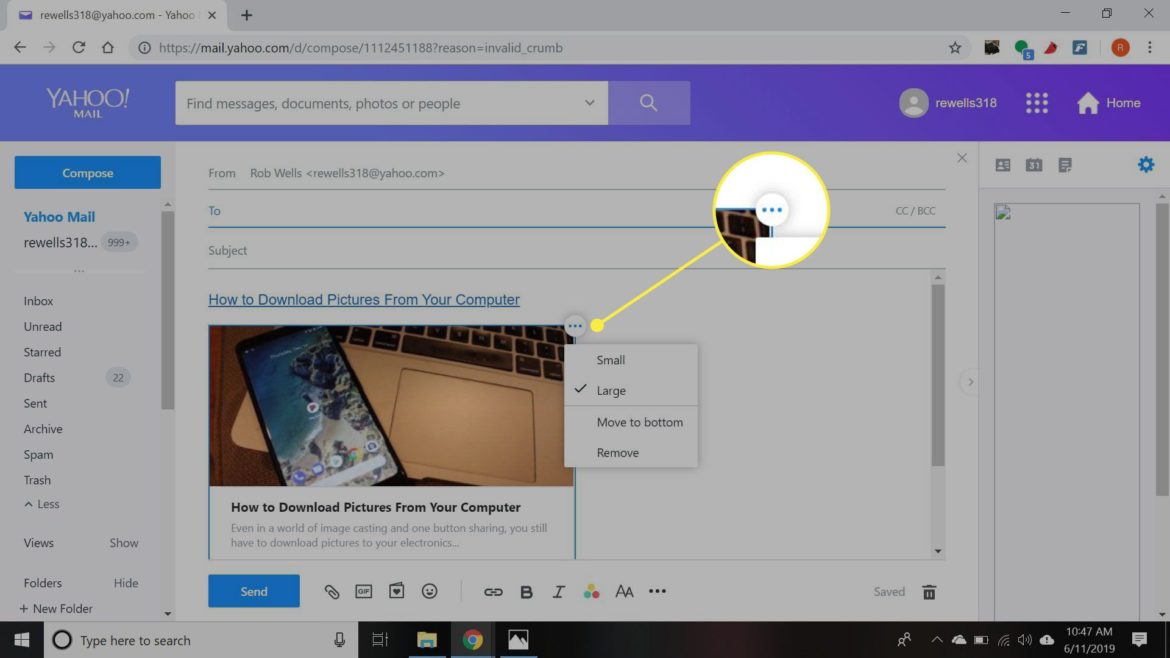This screenshot has height=658, width=1170.
Task: Open the Calendar icon in right panel
Action: click(1034, 165)
